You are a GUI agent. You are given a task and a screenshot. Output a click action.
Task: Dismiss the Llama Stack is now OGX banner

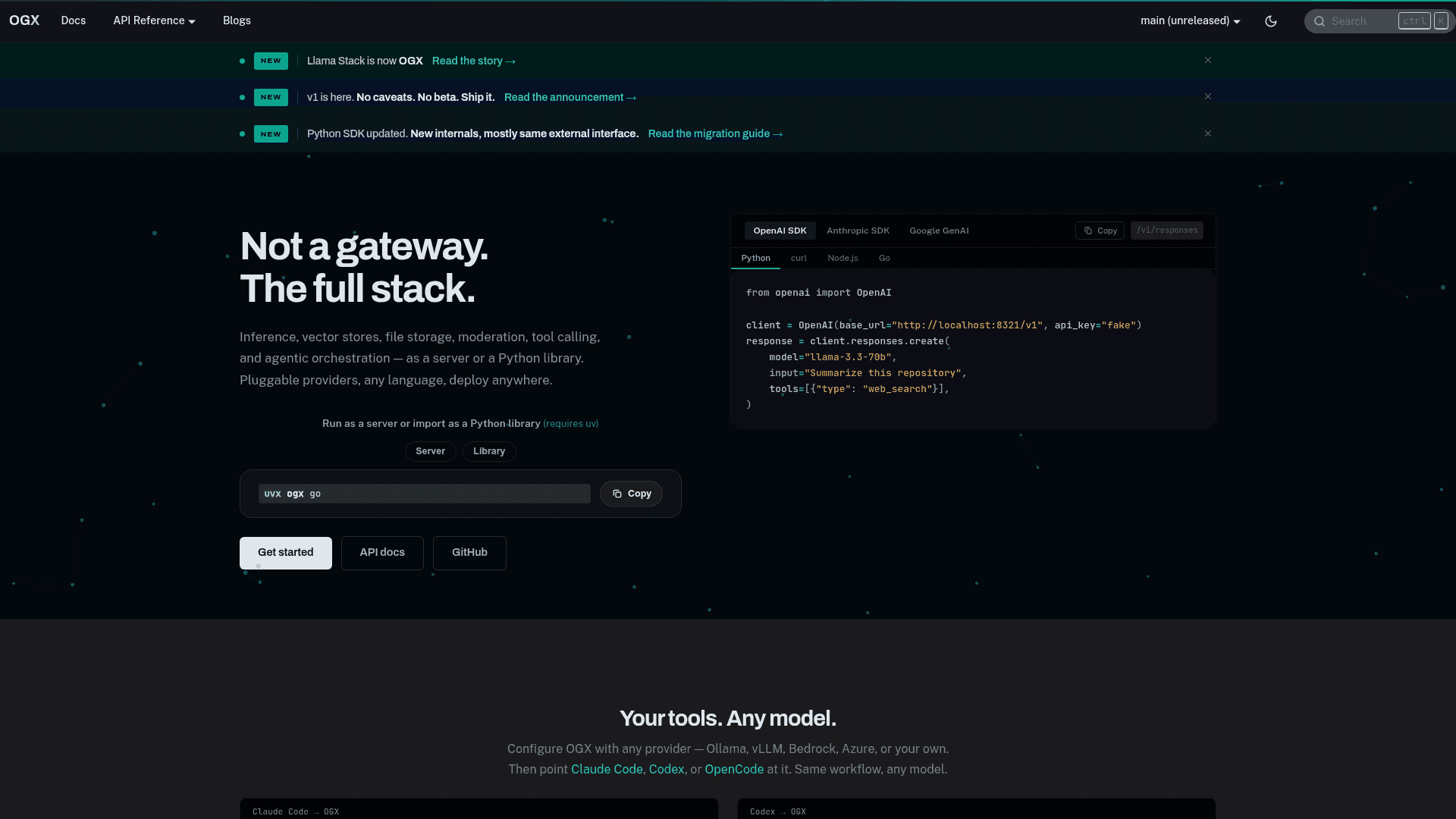(1208, 60)
